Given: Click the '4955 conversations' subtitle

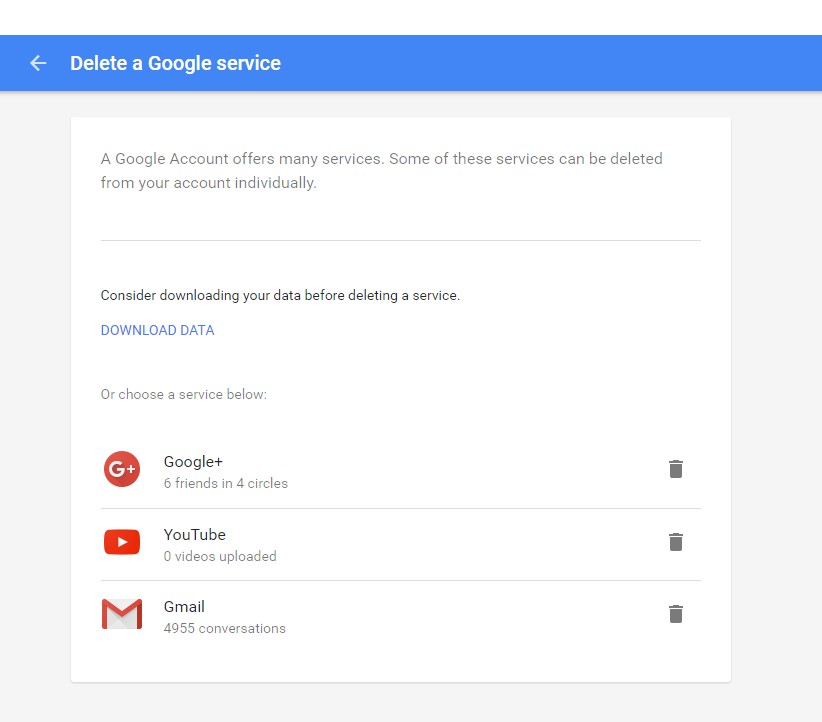Looking at the screenshot, I should click(224, 629).
